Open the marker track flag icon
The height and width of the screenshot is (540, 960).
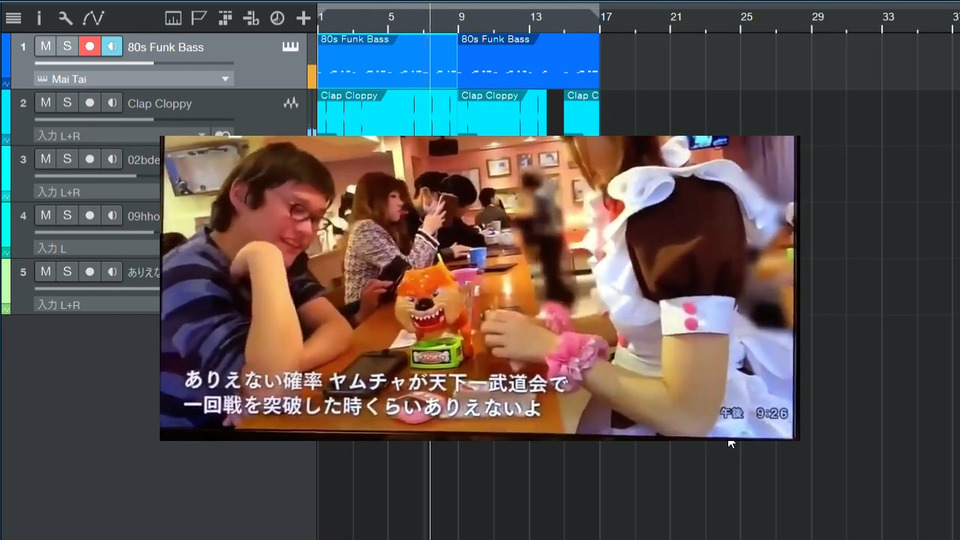[x=198, y=18]
